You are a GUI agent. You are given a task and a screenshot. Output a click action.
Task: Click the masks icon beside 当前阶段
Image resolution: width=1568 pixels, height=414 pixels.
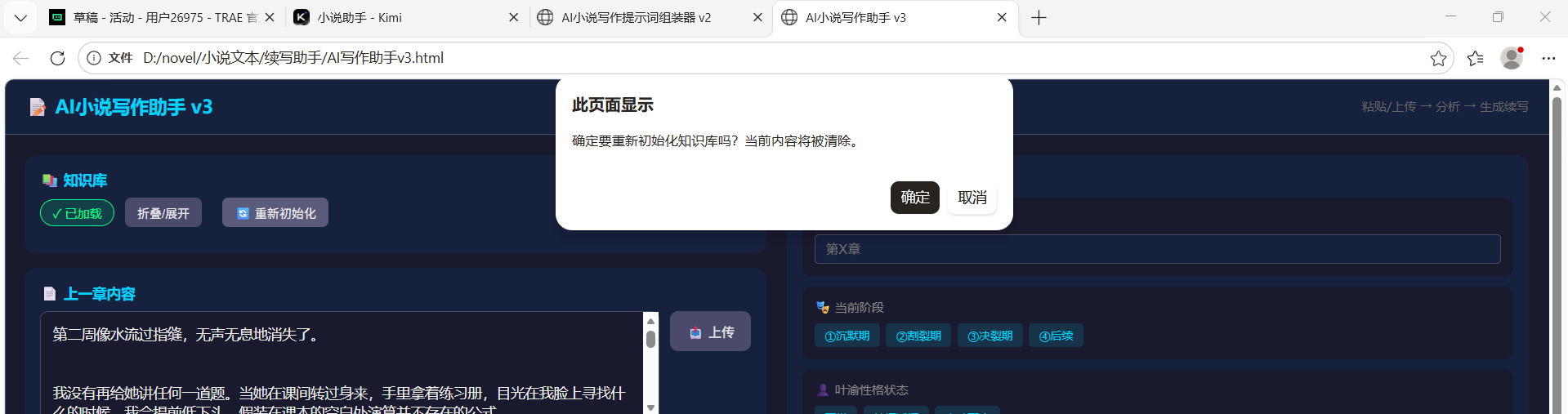coord(823,308)
